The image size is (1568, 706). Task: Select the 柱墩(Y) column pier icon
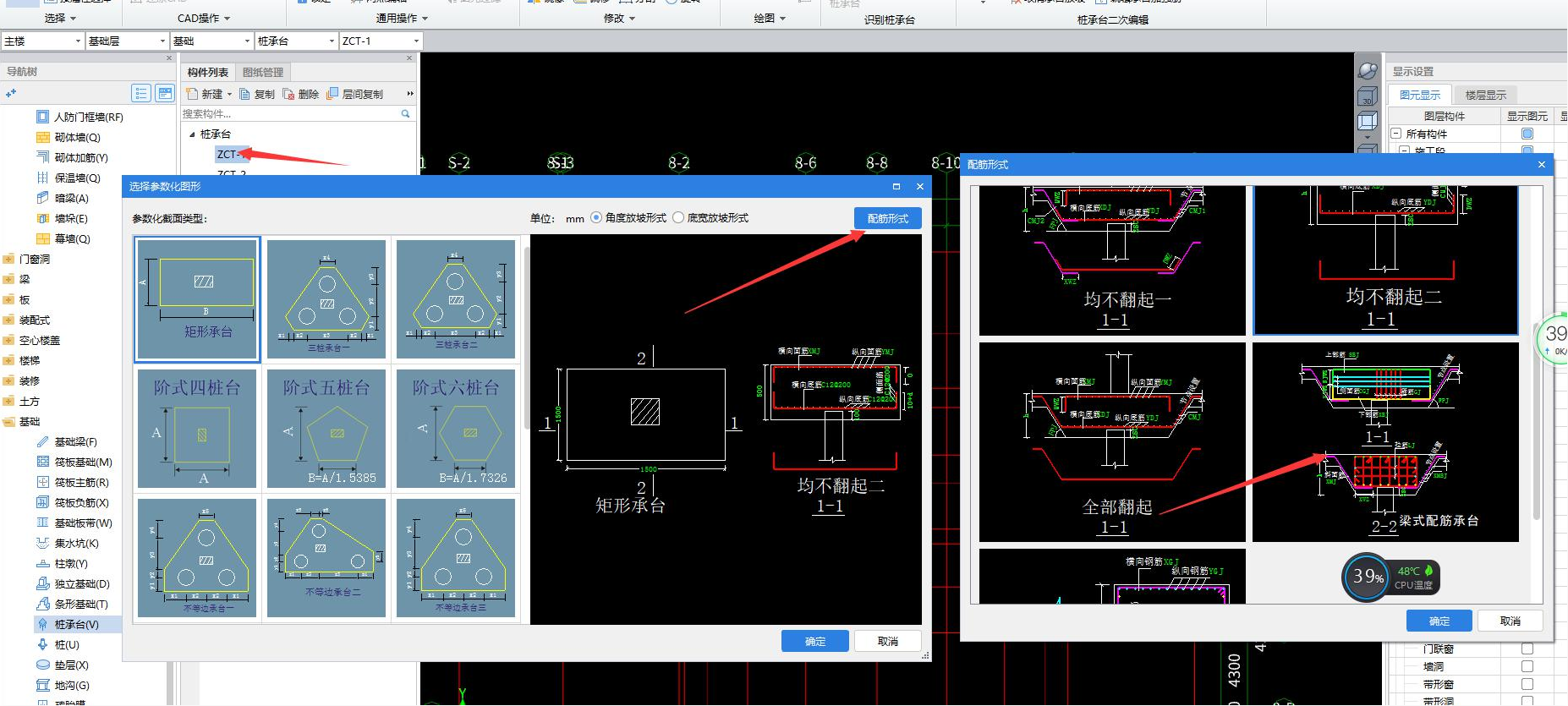coord(43,563)
